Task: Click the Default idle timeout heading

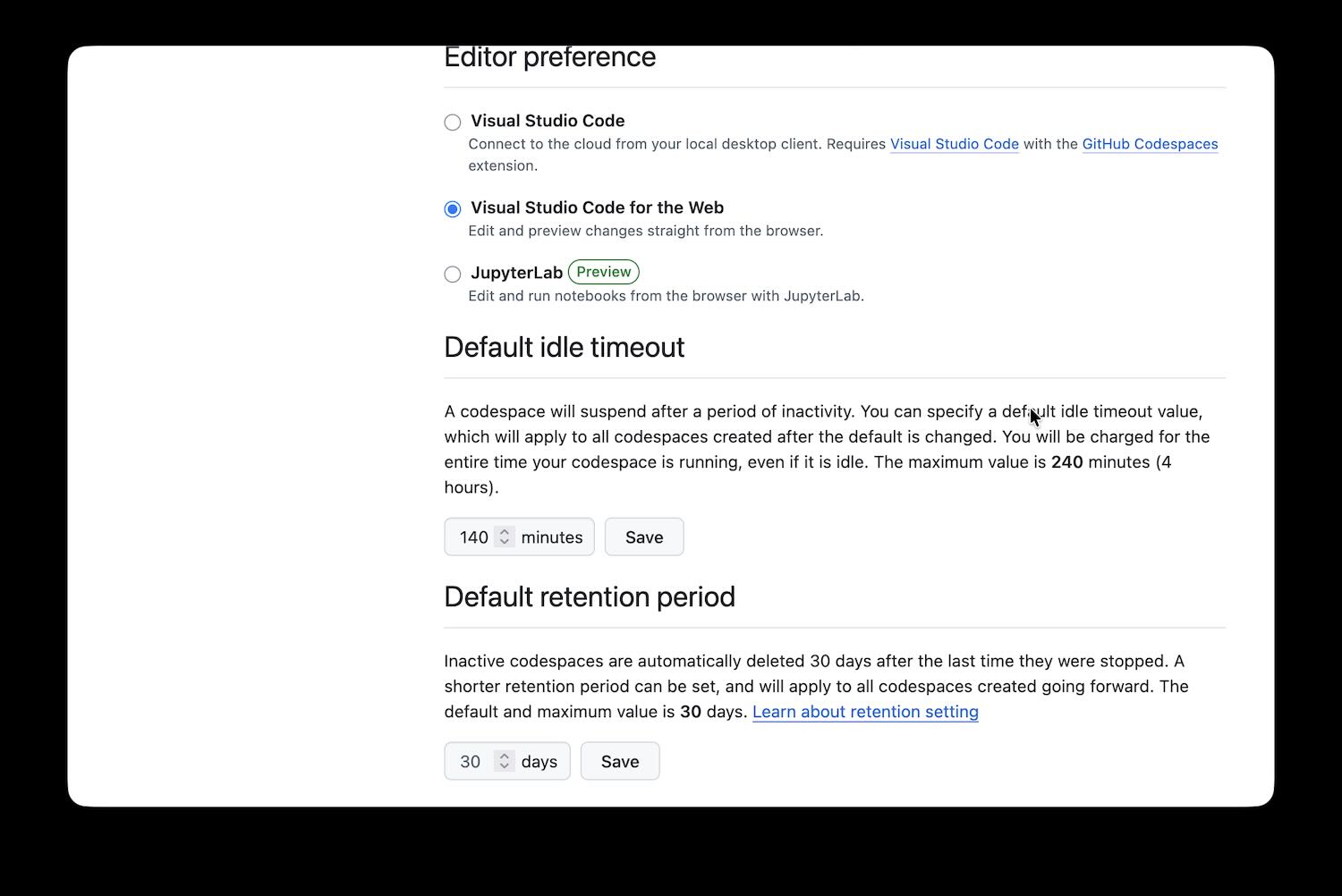Action: click(x=564, y=347)
